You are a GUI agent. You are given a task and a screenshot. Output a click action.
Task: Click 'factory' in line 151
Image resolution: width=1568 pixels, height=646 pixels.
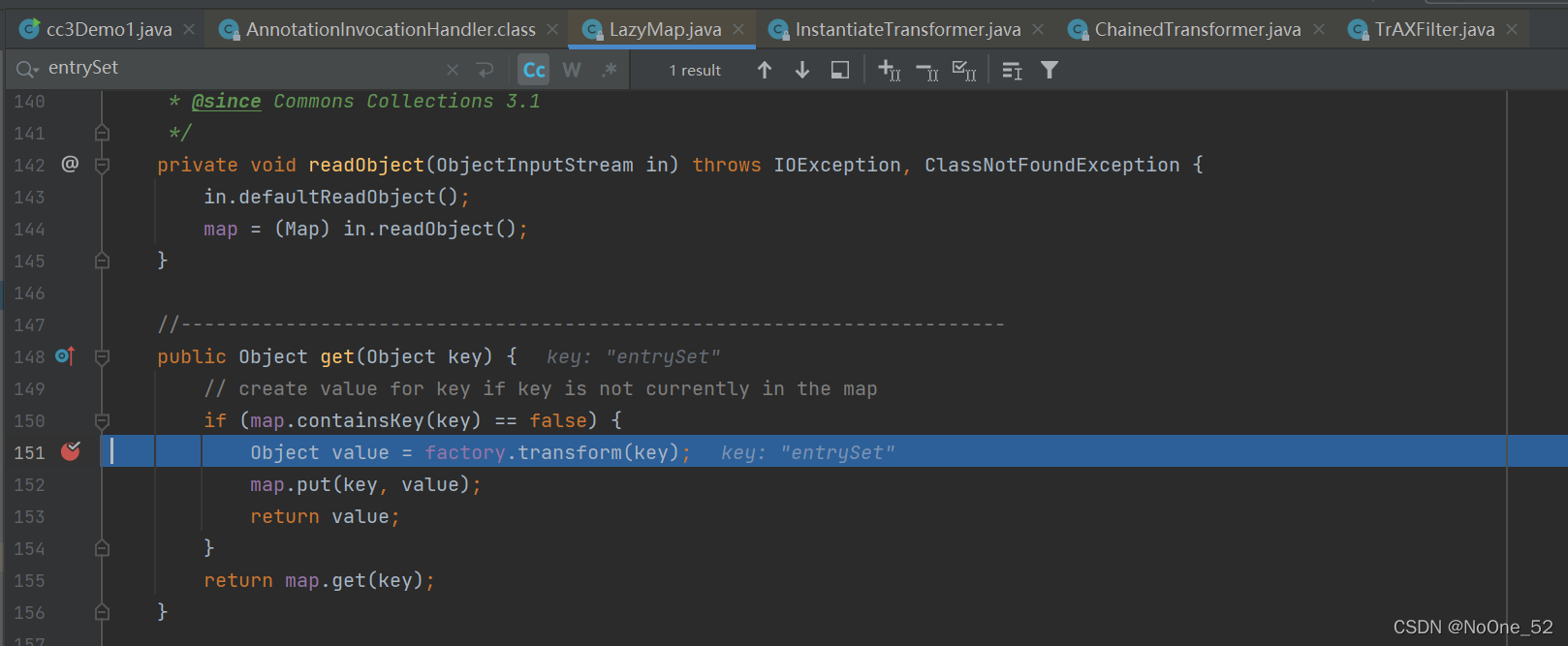[465, 452]
